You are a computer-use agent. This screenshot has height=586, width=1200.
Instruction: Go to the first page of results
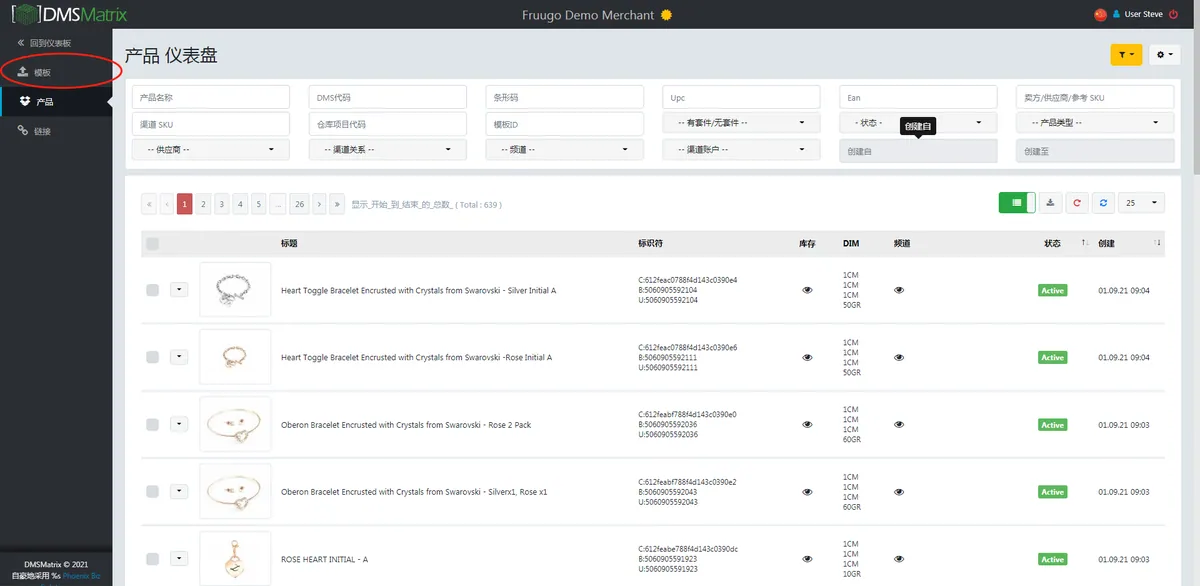149,204
